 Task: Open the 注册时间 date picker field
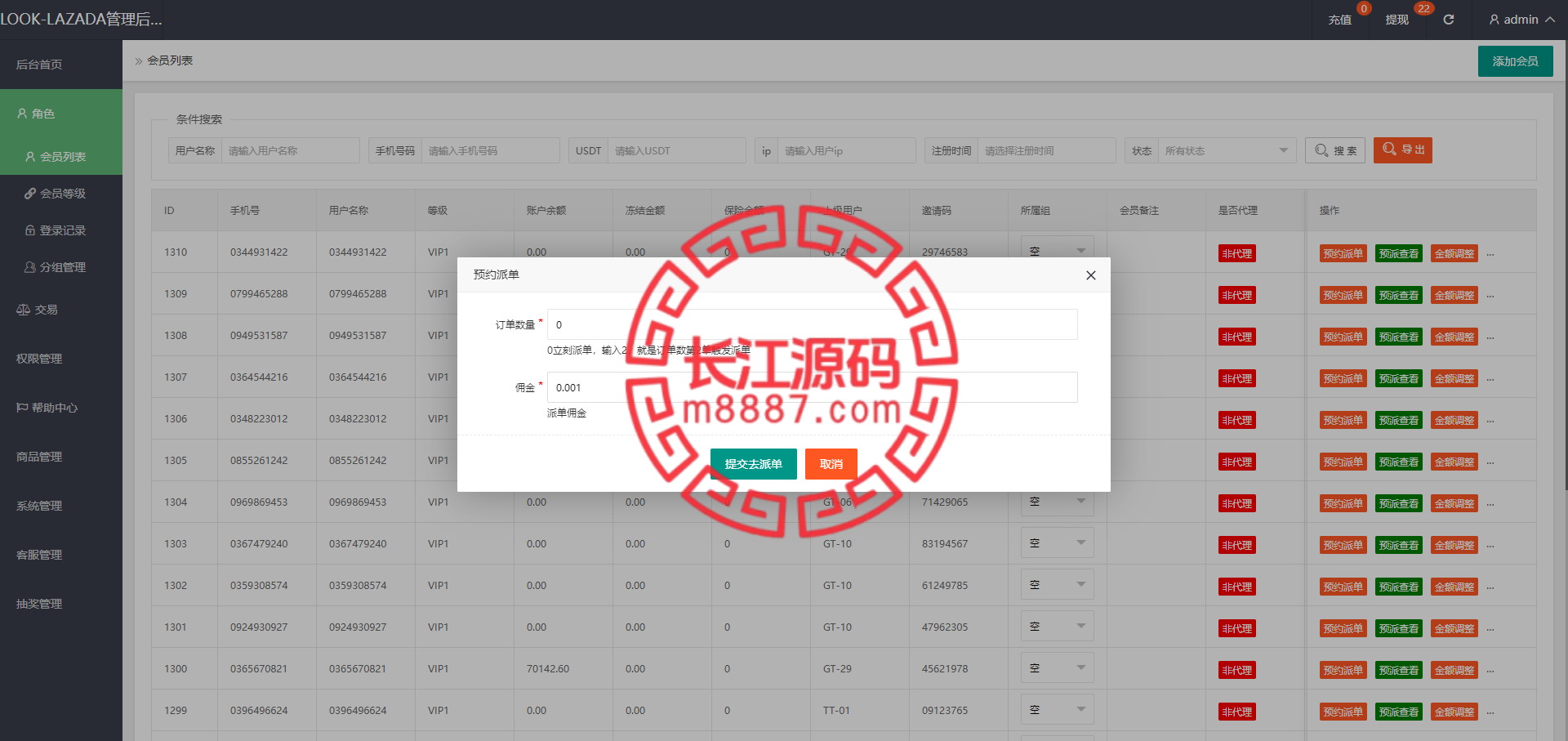(1046, 150)
